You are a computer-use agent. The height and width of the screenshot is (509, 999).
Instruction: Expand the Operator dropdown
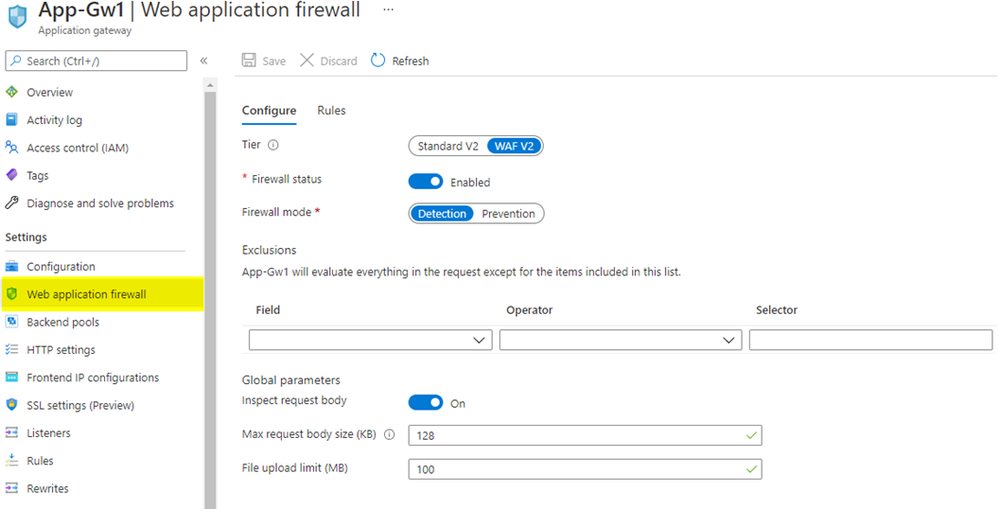click(x=620, y=340)
